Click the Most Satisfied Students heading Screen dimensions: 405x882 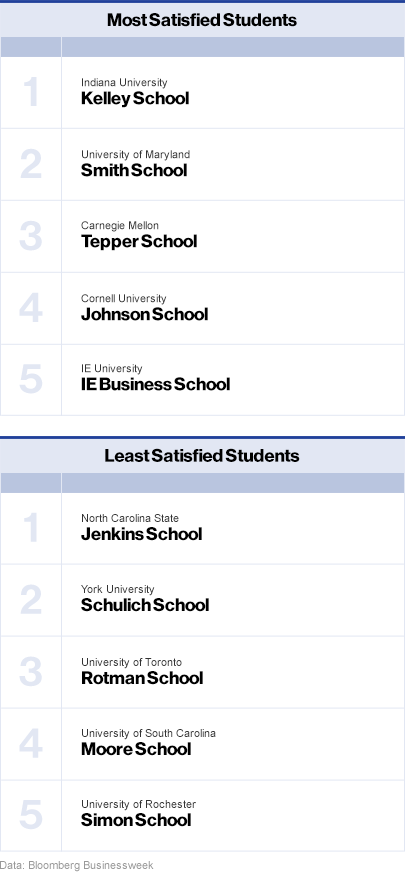202,20
